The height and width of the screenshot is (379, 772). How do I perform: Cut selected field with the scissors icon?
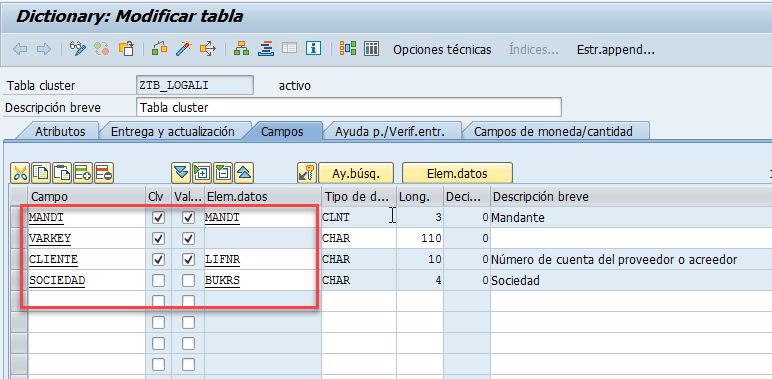[20, 173]
